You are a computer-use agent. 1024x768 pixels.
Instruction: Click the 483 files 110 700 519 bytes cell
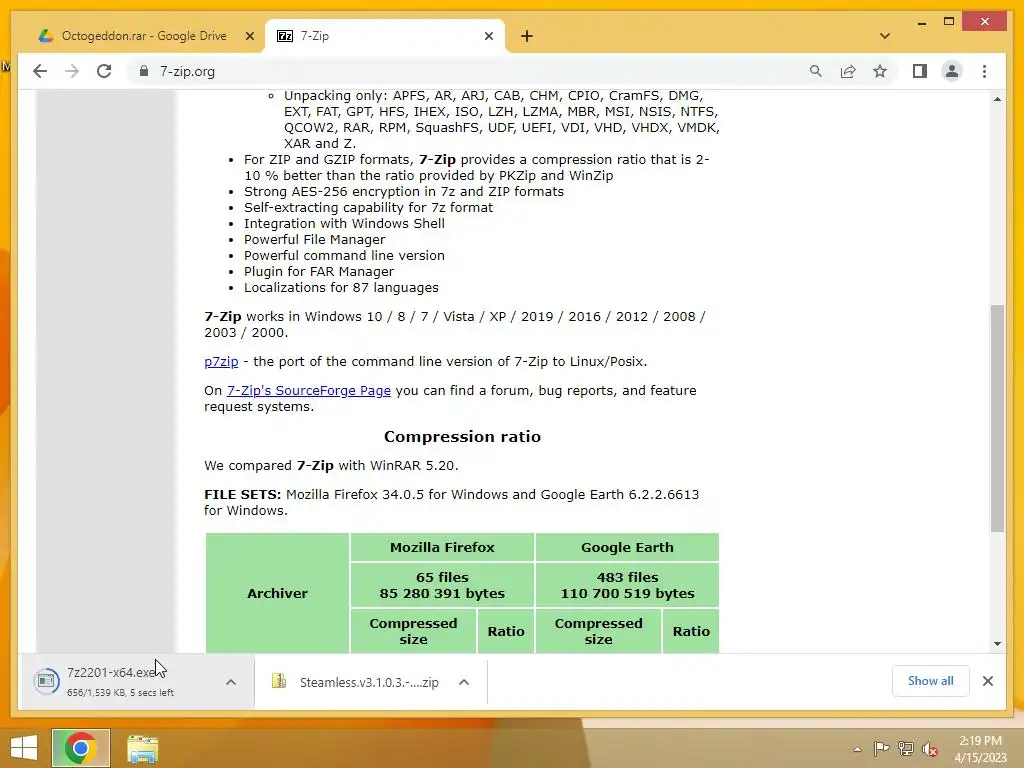(627, 585)
